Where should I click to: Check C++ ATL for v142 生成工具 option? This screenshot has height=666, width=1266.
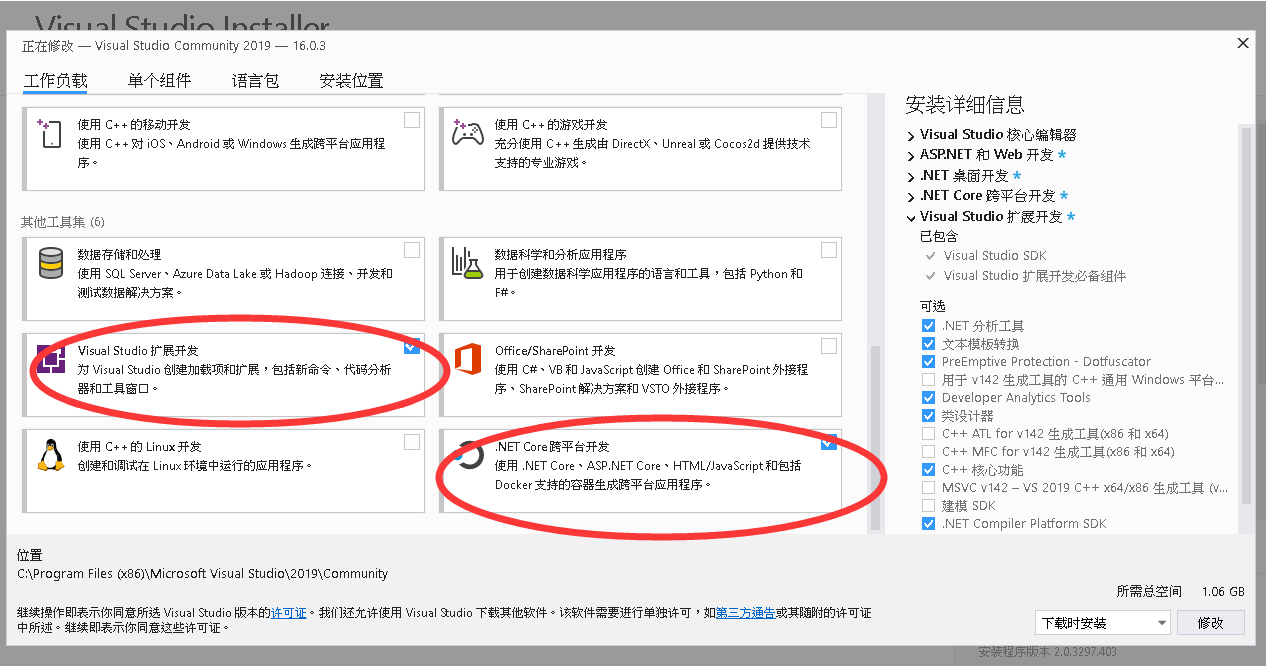coord(929,434)
